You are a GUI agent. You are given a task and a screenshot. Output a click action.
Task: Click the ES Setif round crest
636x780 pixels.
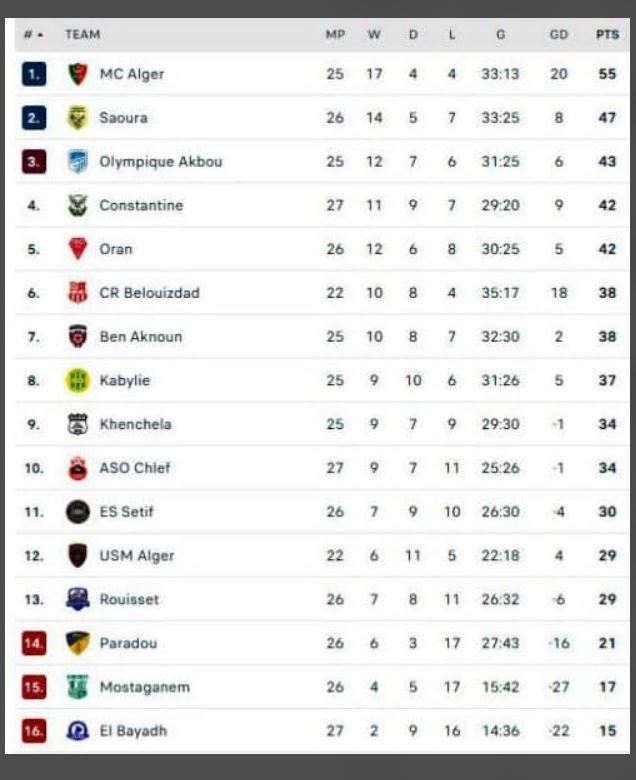tap(77, 512)
